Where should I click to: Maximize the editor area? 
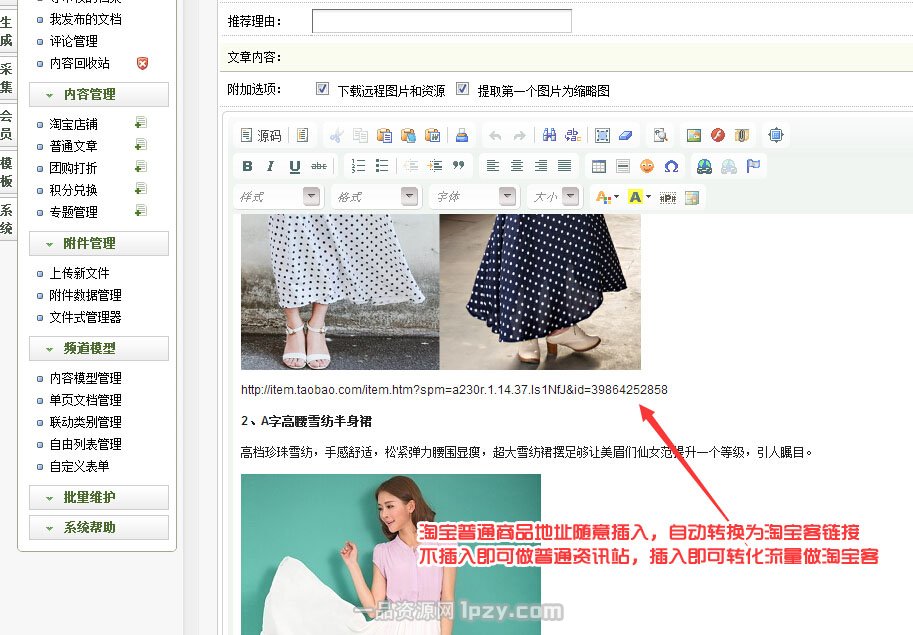776,136
